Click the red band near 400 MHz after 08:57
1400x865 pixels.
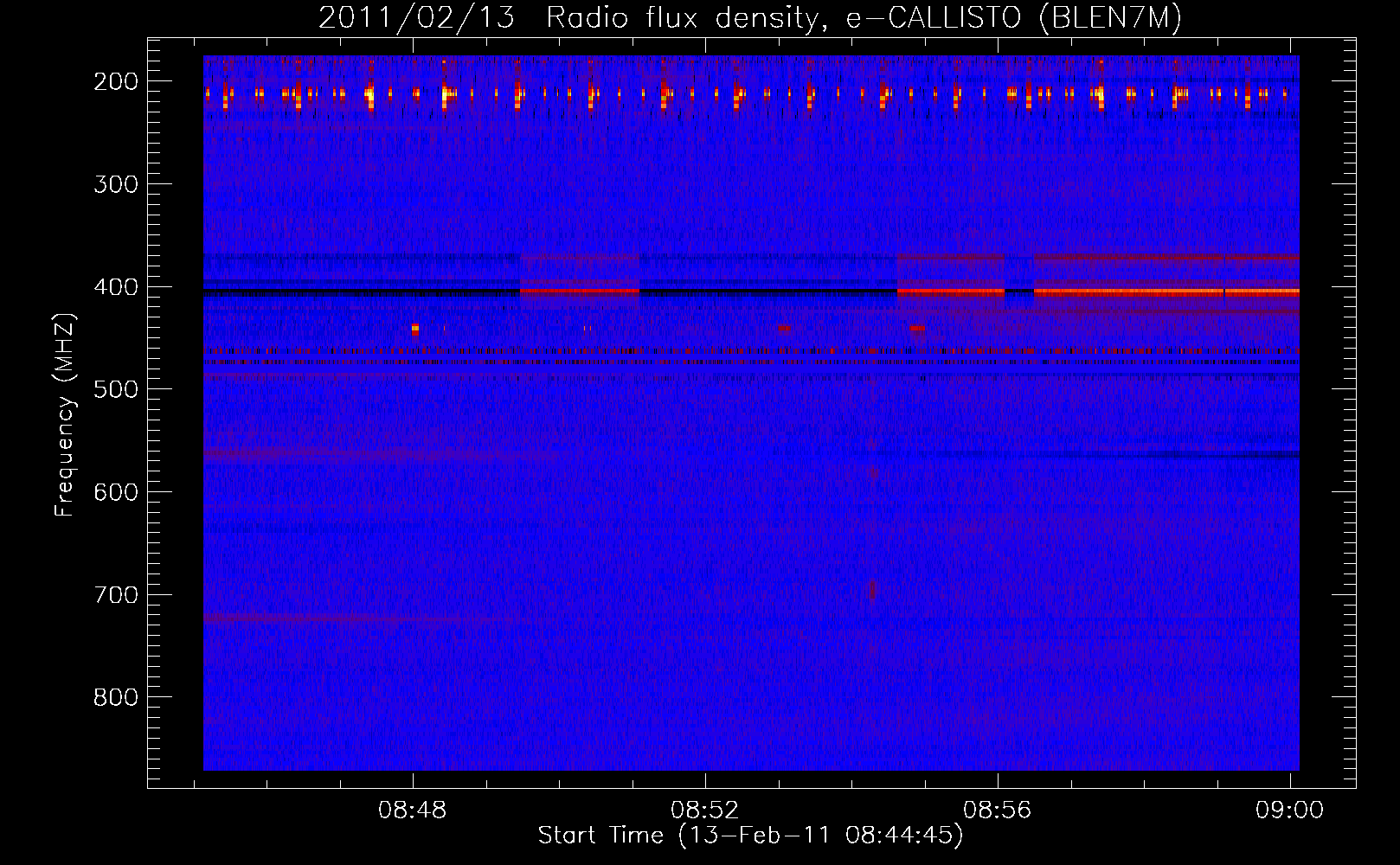point(1166,292)
